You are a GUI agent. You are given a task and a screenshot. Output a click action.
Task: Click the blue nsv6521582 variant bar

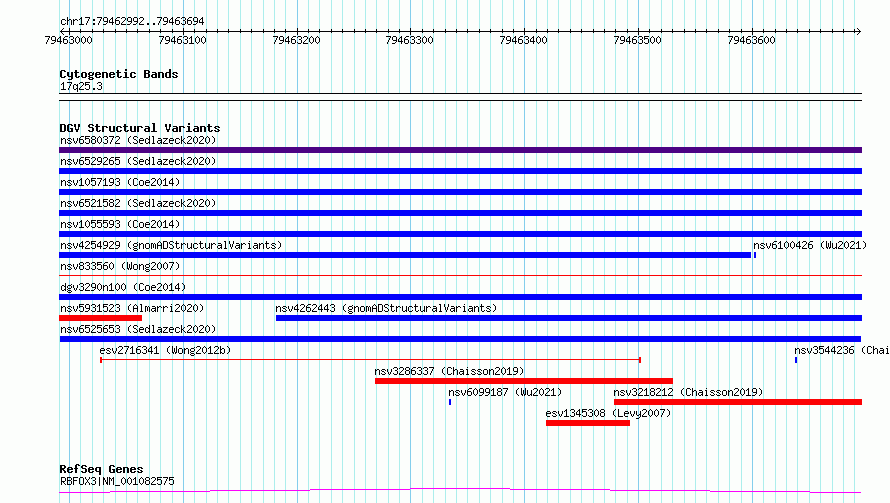[x=460, y=213]
